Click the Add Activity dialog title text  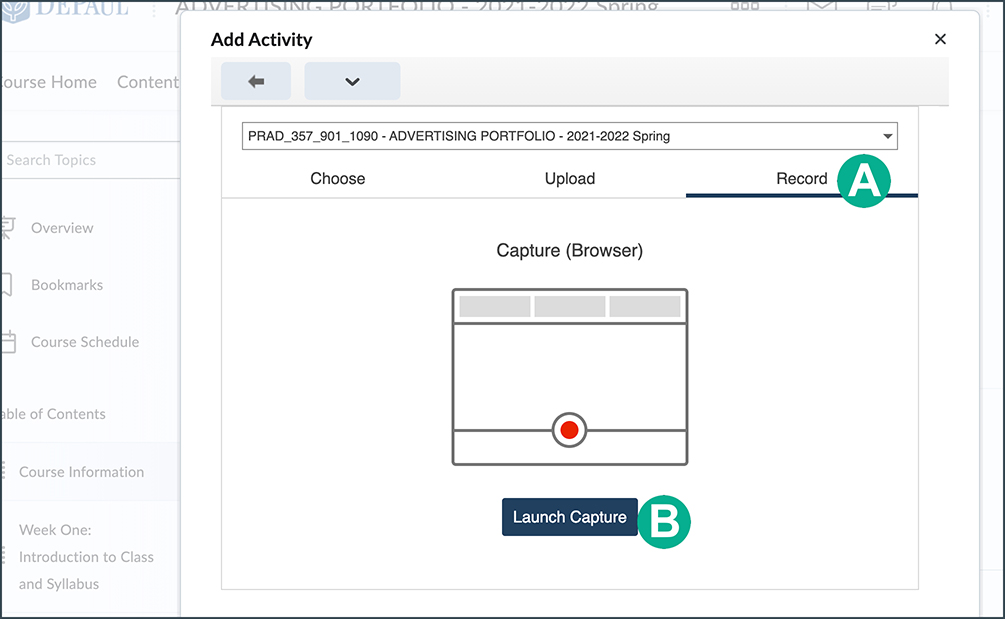262,40
